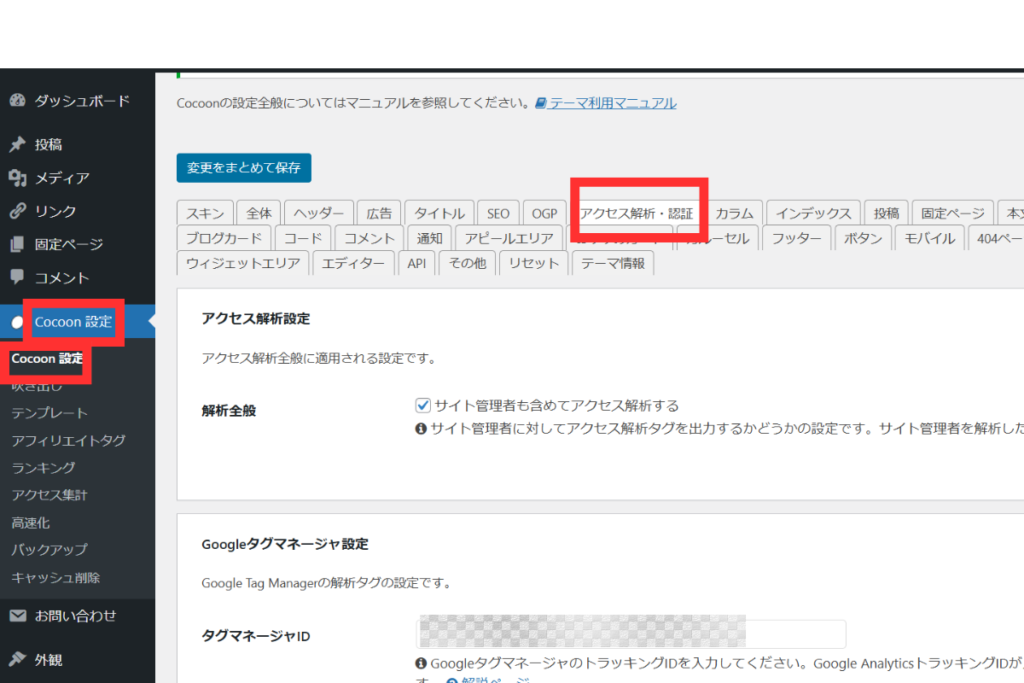This screenshot has width=1024, height=683.
Task: Open the 高速化 submenu item
Action: pyautogui.click(x=30, y=523)
